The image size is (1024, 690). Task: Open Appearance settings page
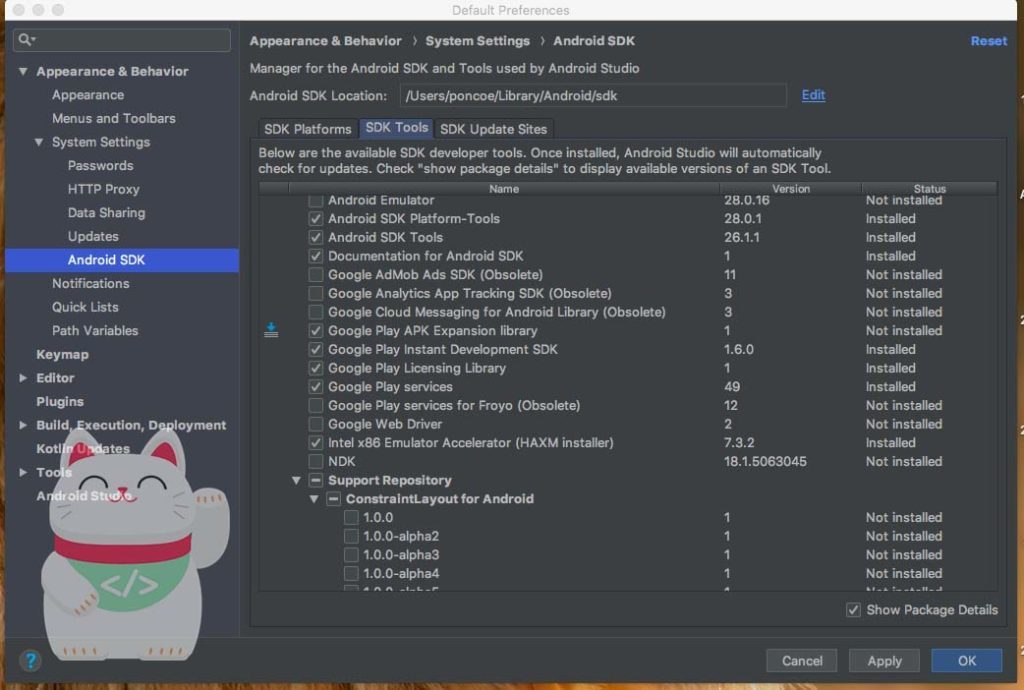(88, 95)
